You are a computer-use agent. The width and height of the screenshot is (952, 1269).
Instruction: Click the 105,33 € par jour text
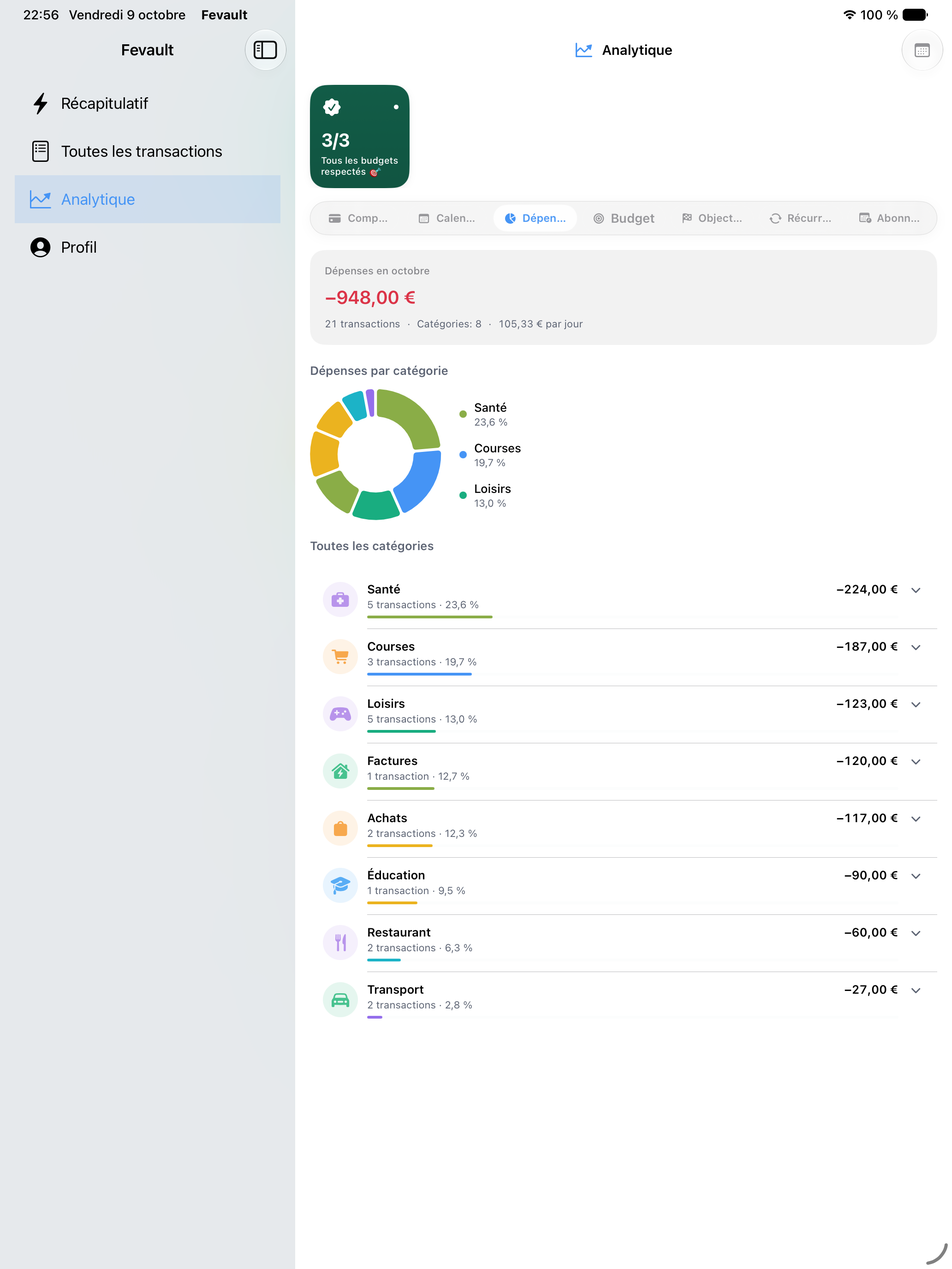[x=541, y=324]
